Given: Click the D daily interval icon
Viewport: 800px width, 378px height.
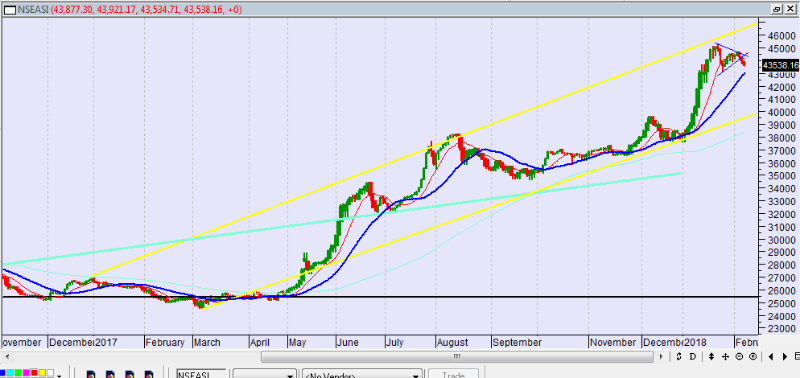Looking at the screenshot, I should point(693,357).
